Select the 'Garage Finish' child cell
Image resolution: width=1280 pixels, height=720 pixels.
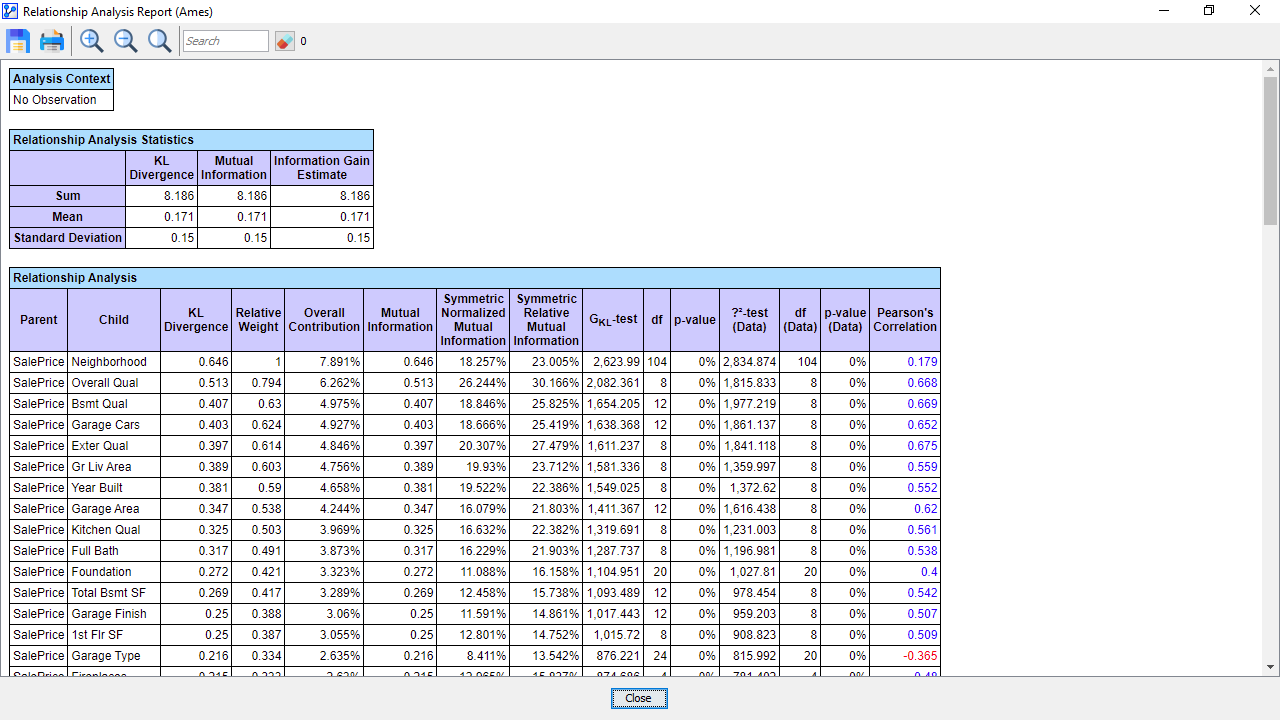(114, 614)
